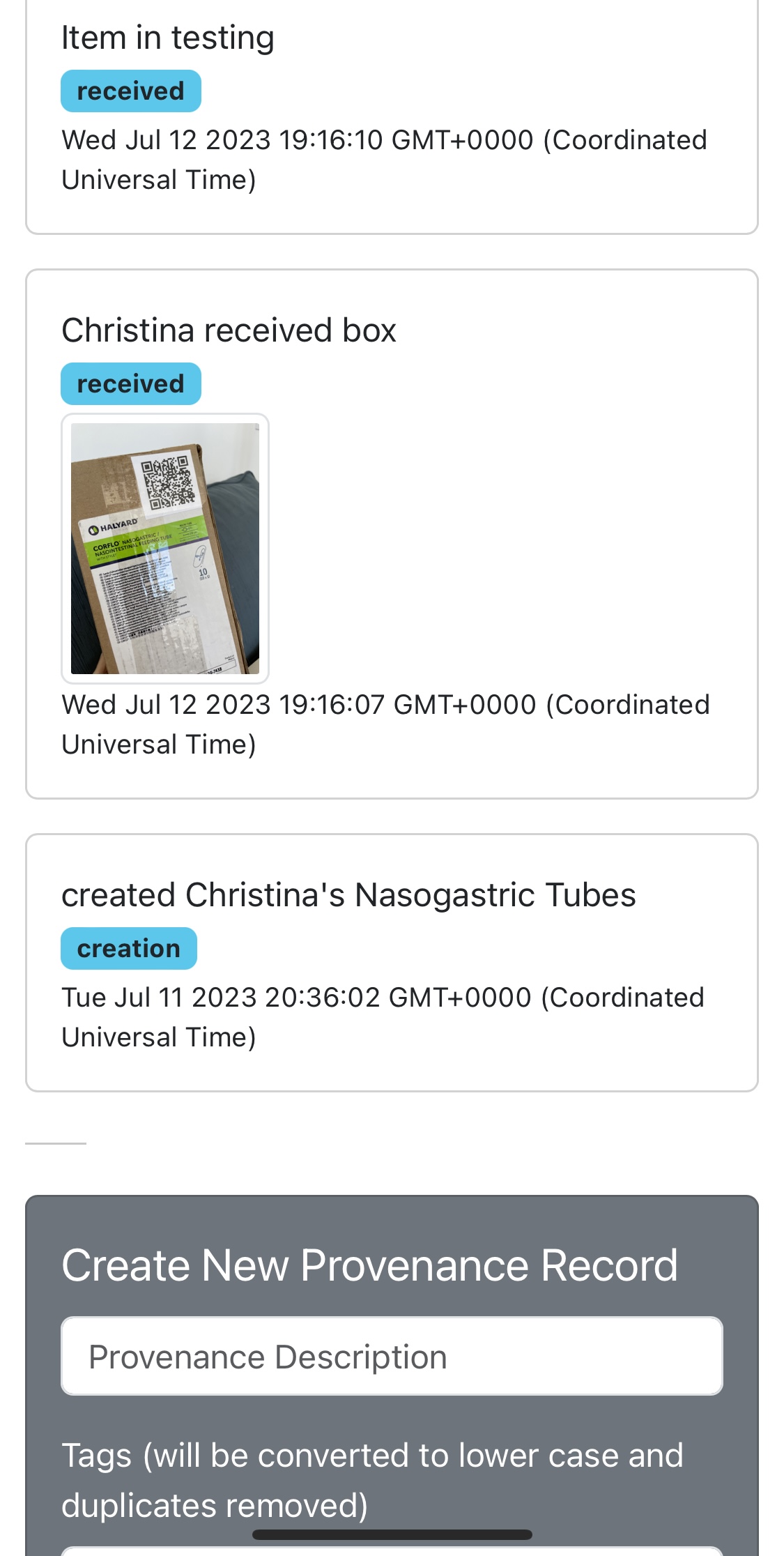Tap the received tag under Christina received box
Image resolution: width=784 pixels, height=1556 pixels.
pyautogui.click(x=130, y=384)
